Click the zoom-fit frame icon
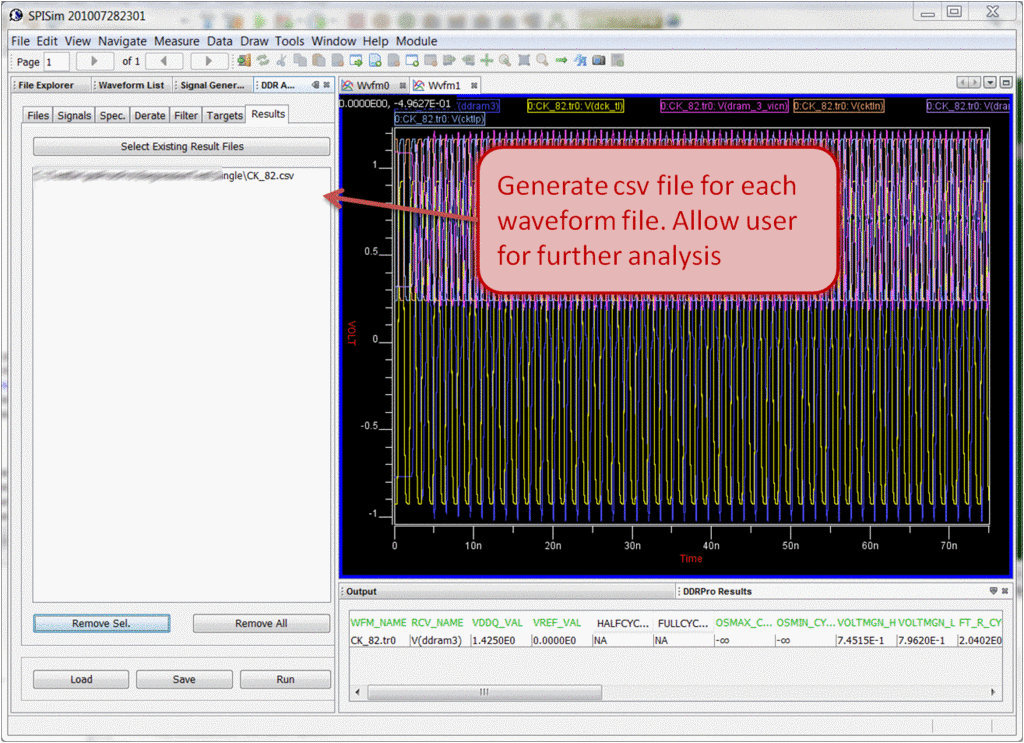Image resolution: width=1024 pixels, height=743 pixels. [x=524, y=61]
